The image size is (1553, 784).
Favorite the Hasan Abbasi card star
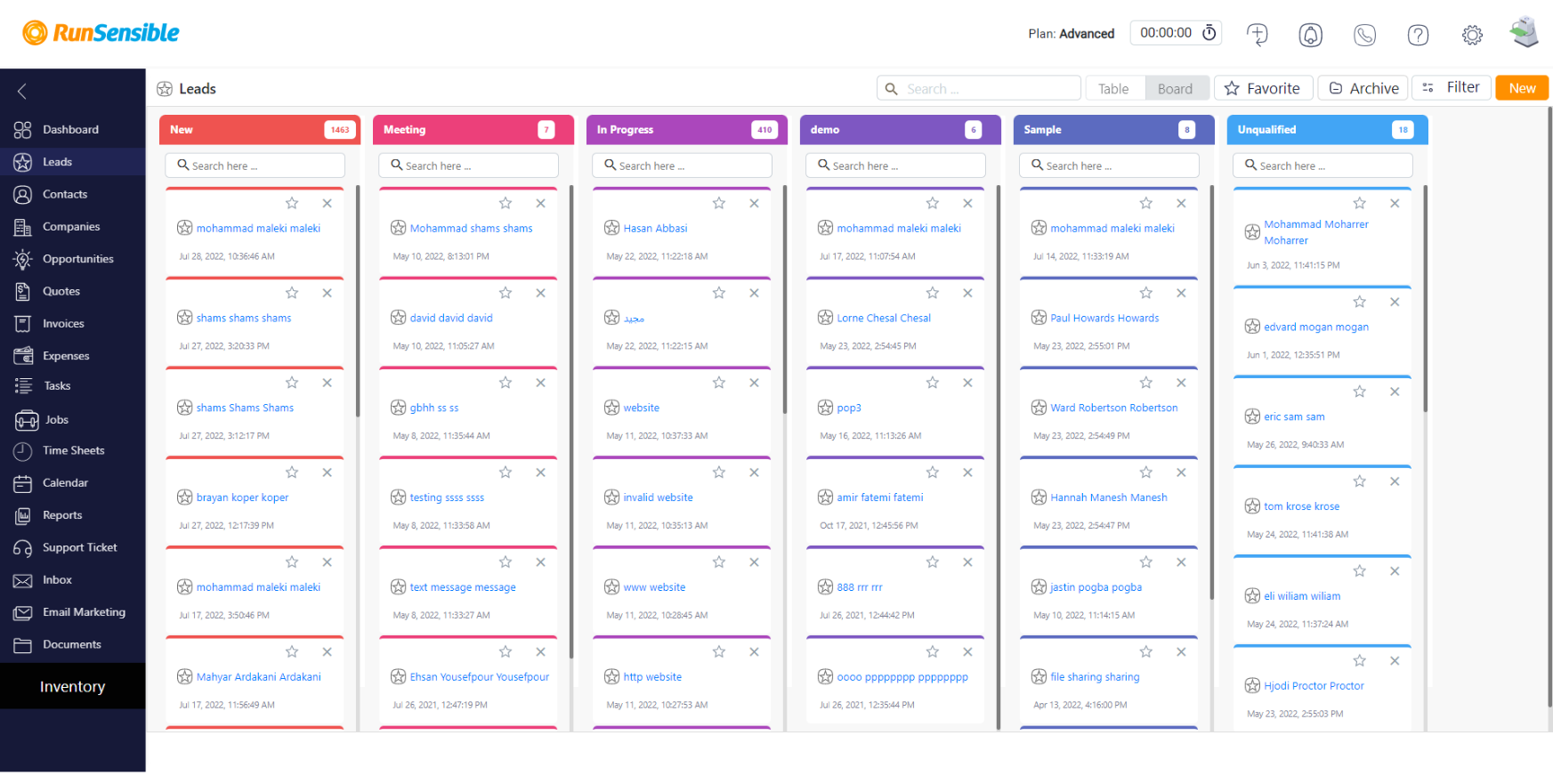coord(719,204)
